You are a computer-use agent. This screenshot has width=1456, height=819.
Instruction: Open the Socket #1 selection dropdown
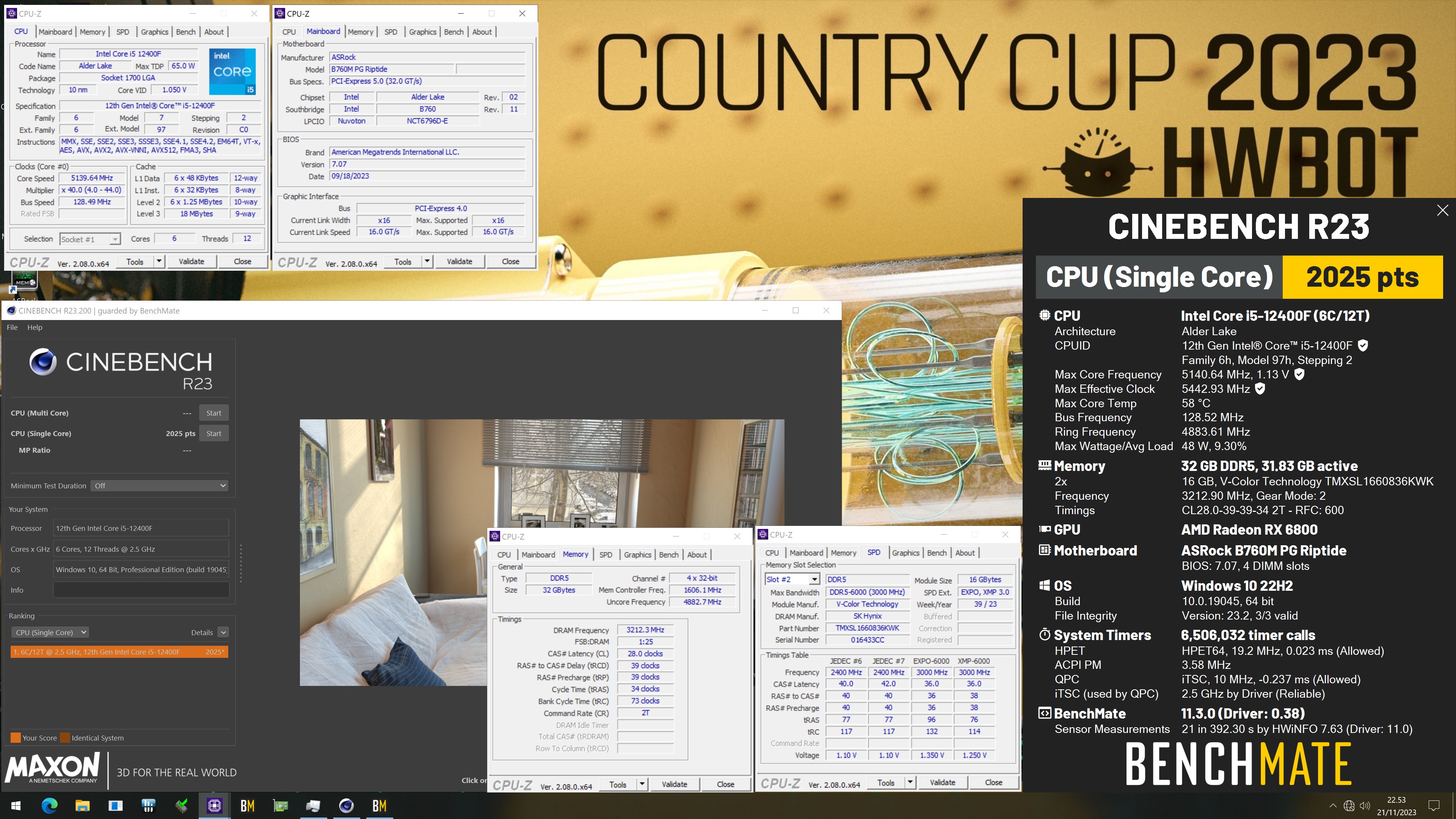[90, 239]
